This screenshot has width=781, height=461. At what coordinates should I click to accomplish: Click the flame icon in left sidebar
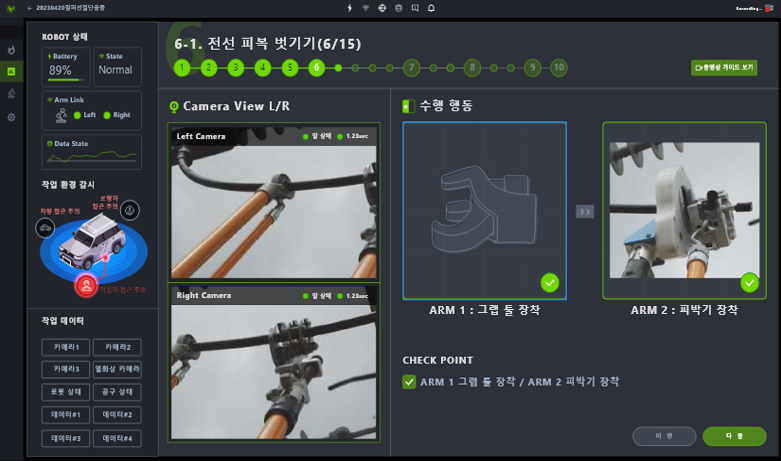[11, 49]
